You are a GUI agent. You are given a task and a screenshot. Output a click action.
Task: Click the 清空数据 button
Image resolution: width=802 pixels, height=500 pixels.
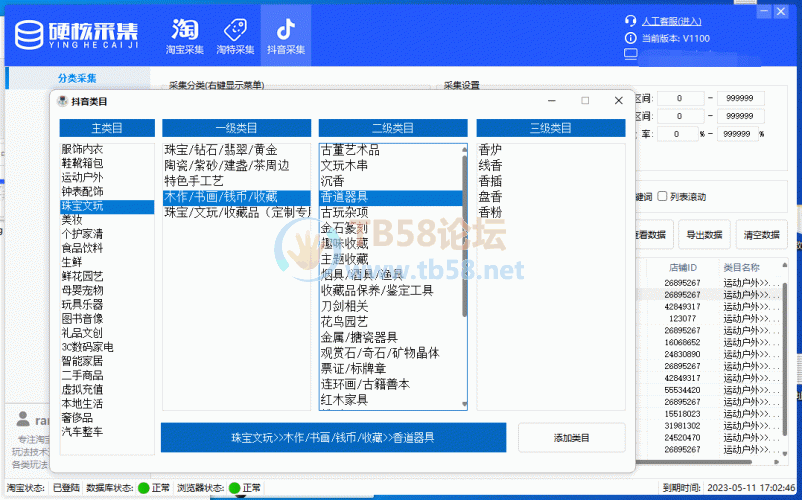[761, 235]
